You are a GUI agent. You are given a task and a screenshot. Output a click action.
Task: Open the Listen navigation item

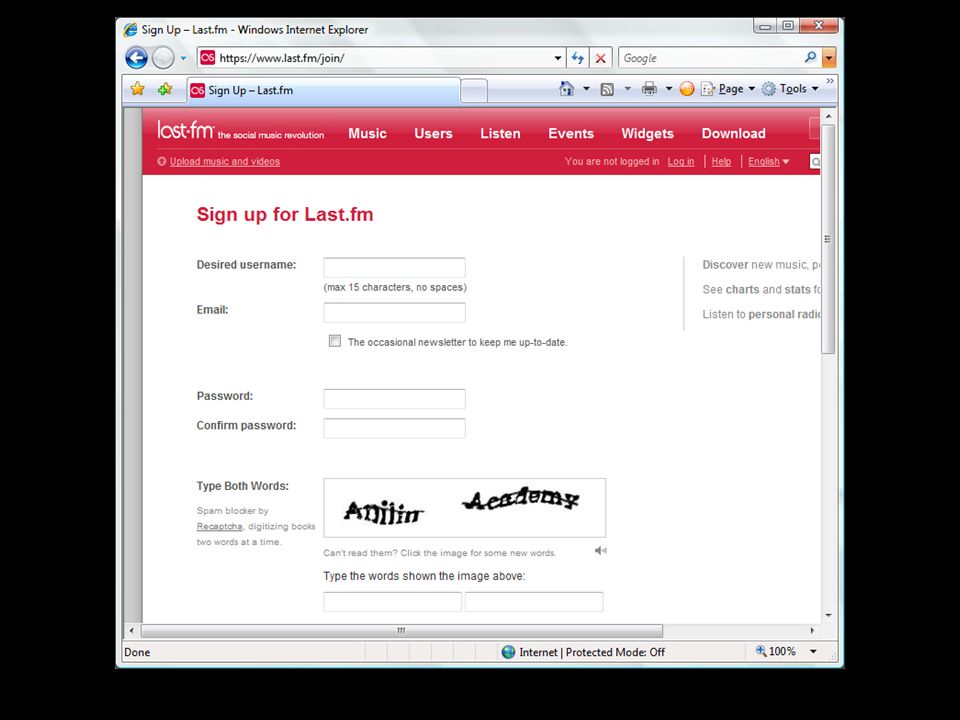point(500,133)
